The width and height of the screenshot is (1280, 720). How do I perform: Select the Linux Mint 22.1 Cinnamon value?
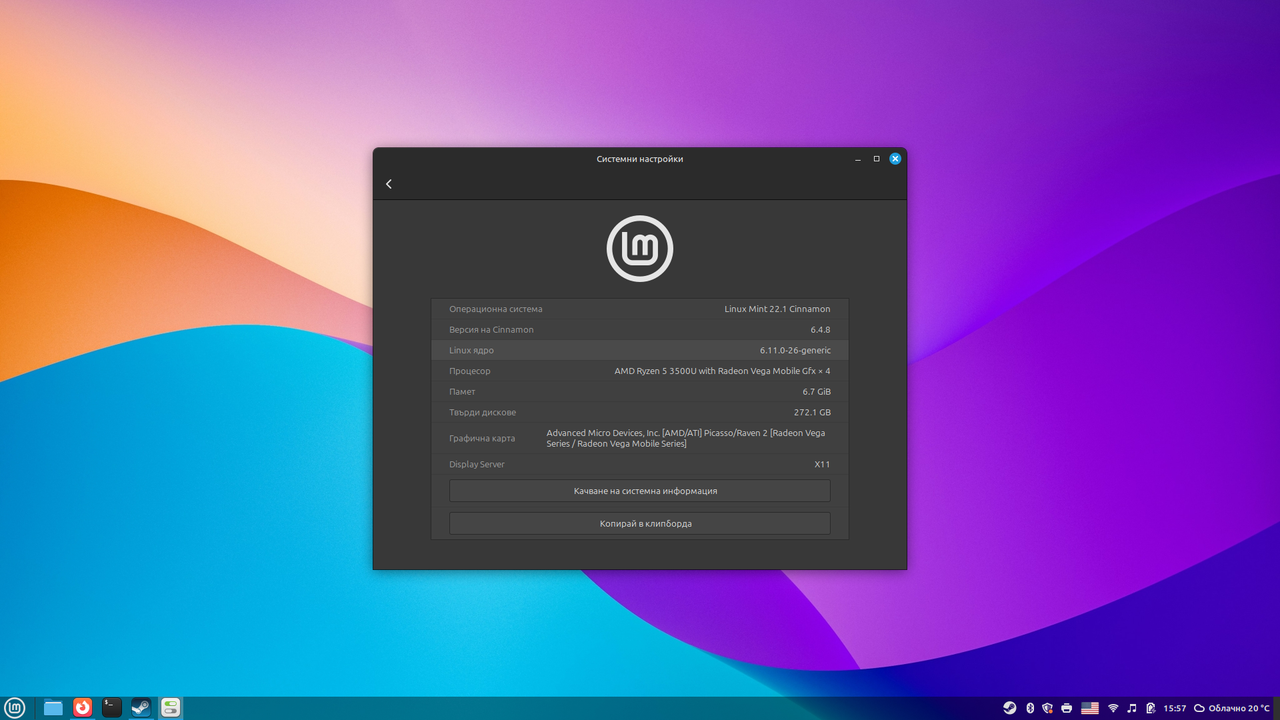[777, 309]
